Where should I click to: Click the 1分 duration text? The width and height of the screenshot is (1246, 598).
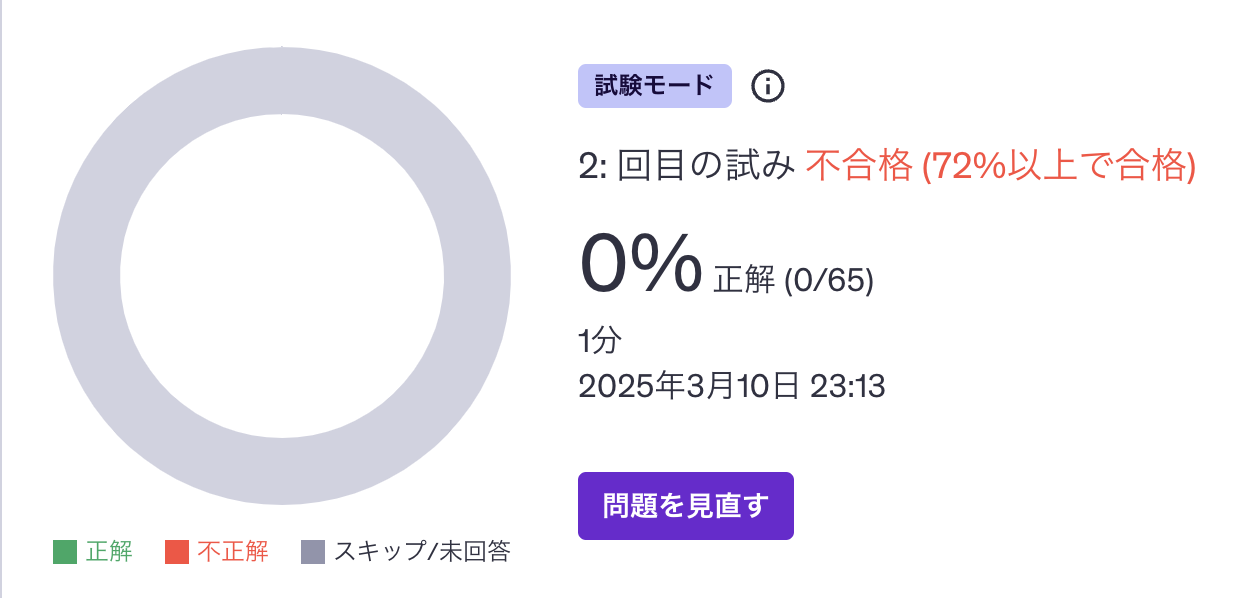[600, 341]
